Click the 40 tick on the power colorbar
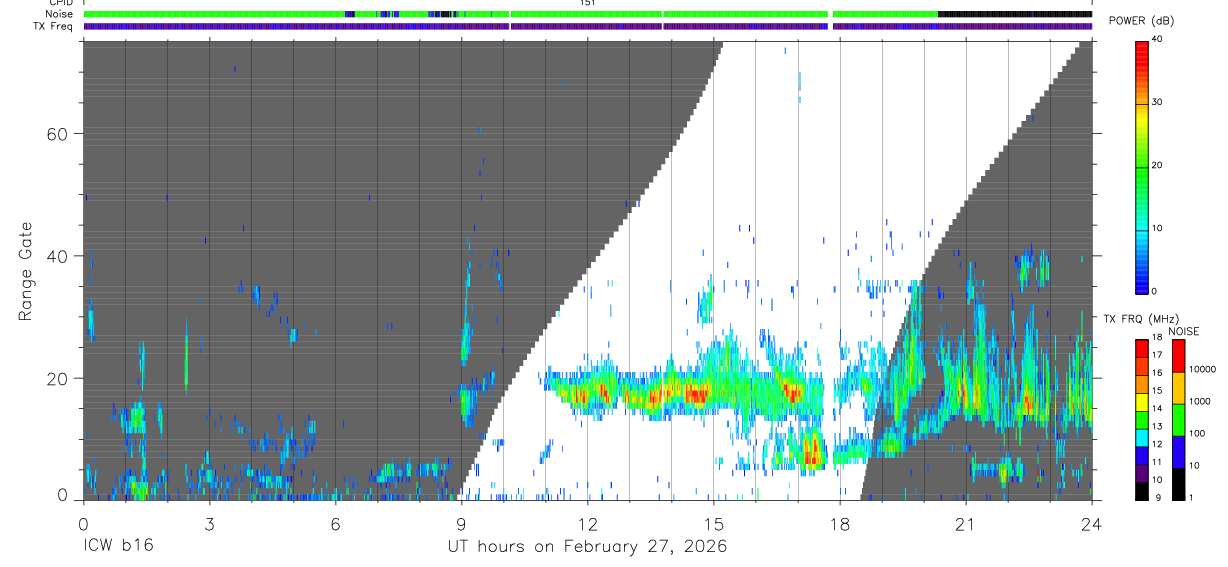This screenshot has width=1228, height=567. coord(1158,39)
